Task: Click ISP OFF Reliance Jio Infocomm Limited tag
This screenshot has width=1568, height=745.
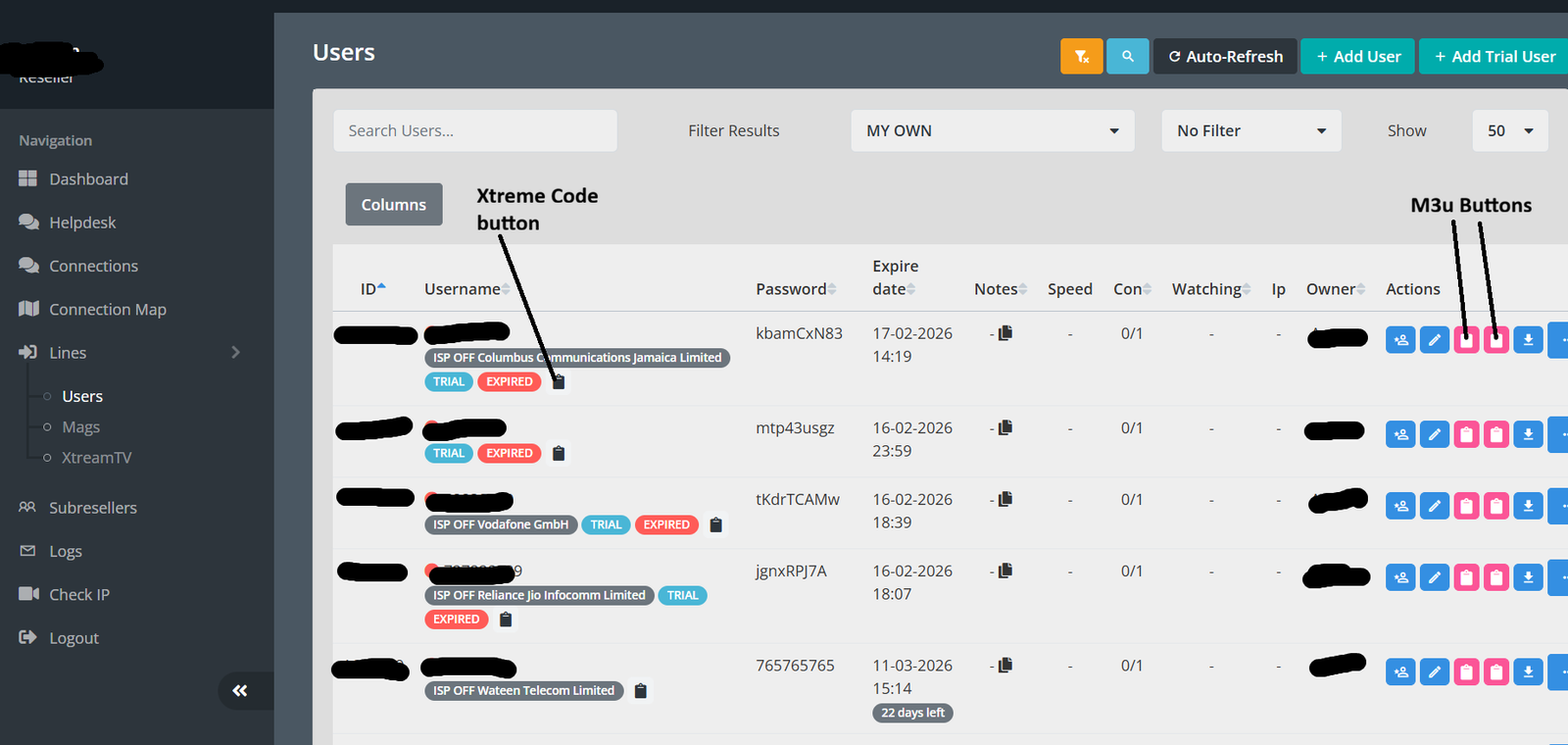Action: tap(539, 595)
